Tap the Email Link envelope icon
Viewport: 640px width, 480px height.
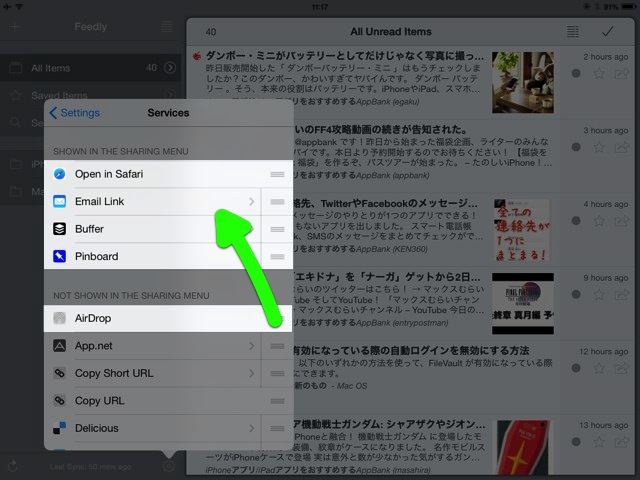(60, 201)
